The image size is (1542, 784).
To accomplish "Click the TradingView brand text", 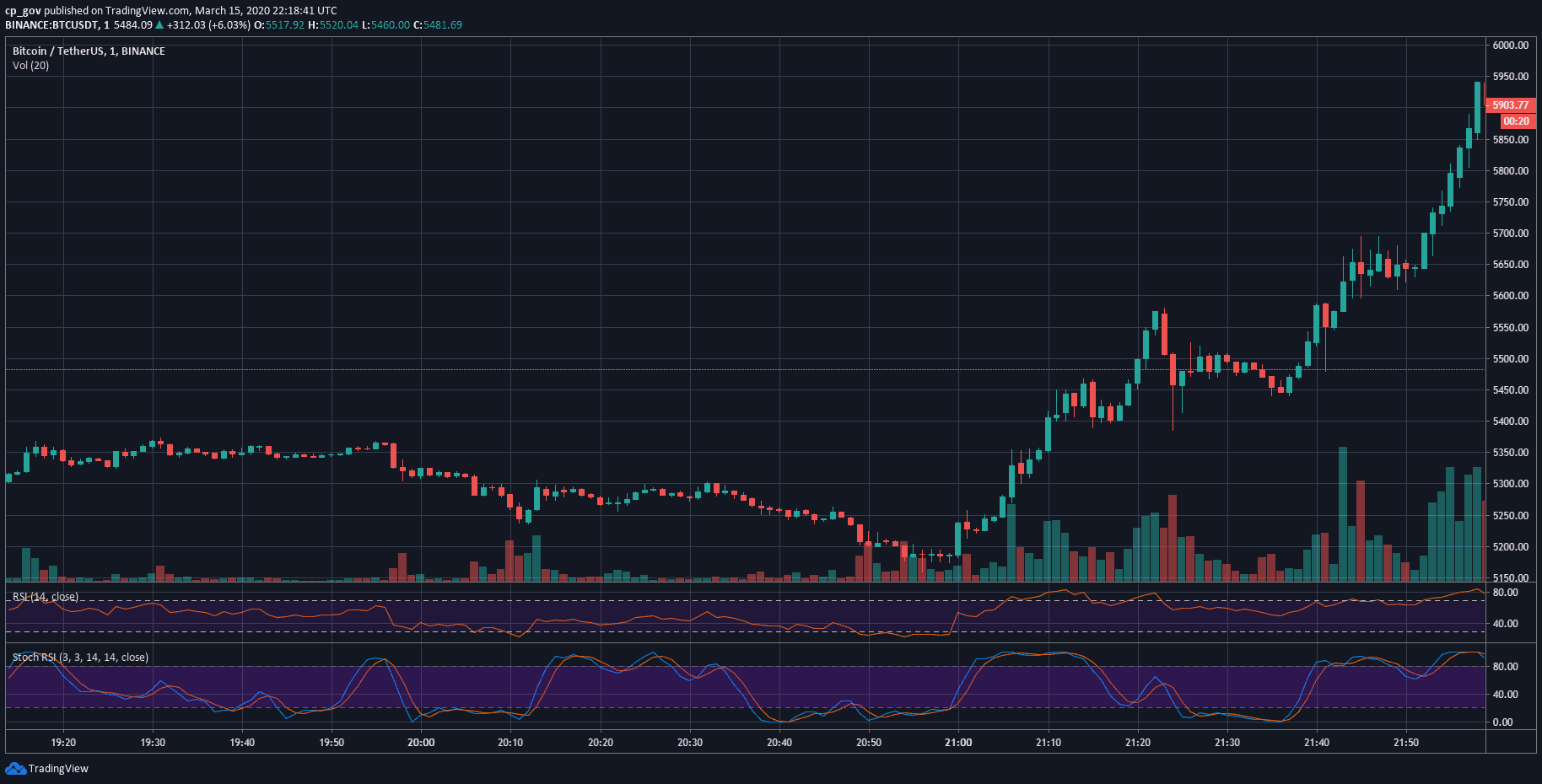I will coord(58,769).
